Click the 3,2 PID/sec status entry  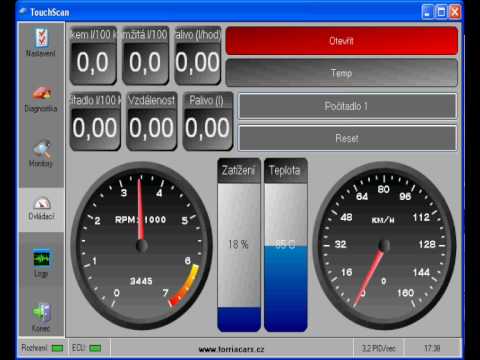pyautogui.click(x=378, y=348)
